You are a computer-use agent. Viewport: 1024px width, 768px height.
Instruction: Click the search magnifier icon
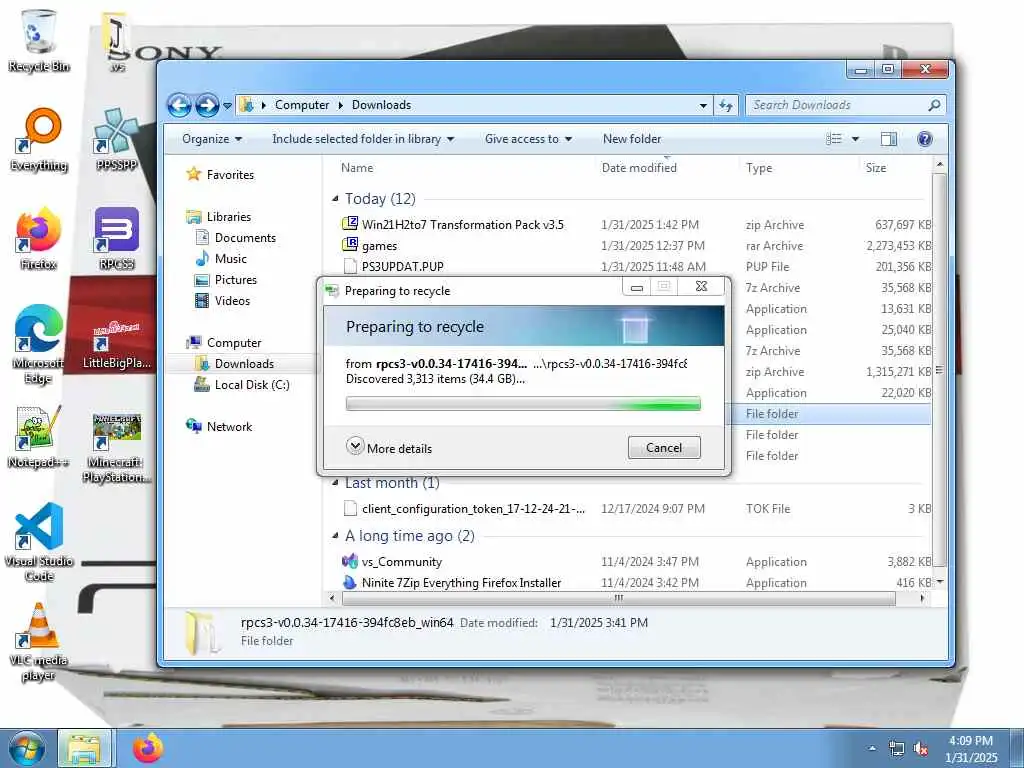[x=935, y=105]
